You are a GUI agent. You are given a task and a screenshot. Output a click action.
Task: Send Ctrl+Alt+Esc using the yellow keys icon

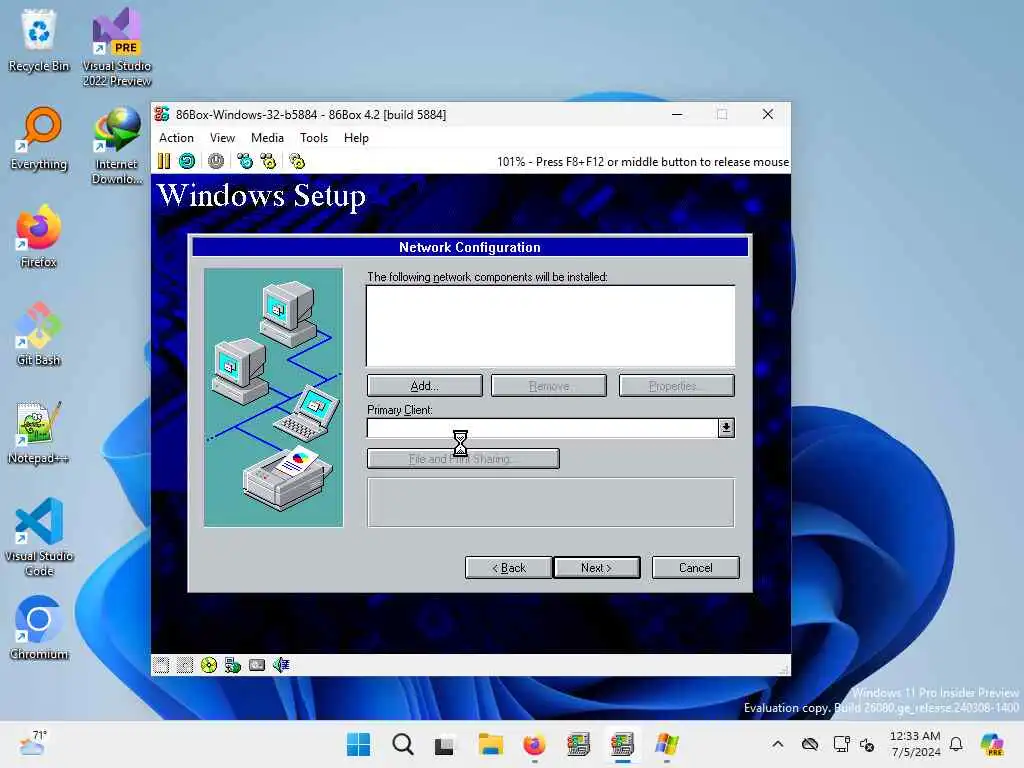tap(268, 161)
